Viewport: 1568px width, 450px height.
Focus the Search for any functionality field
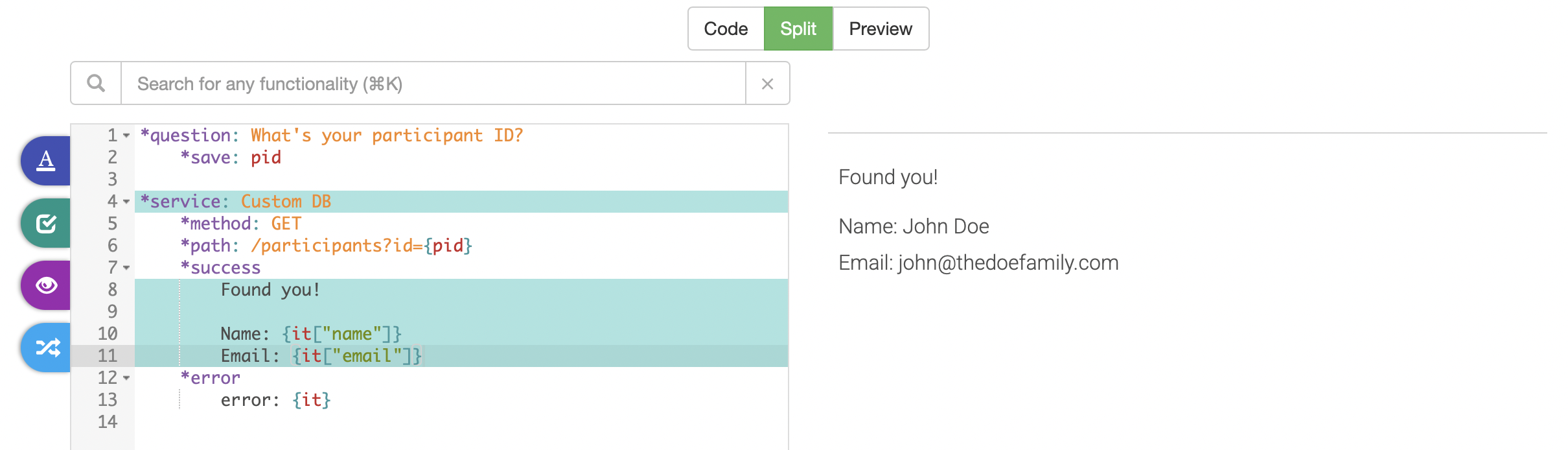point(433,83)
